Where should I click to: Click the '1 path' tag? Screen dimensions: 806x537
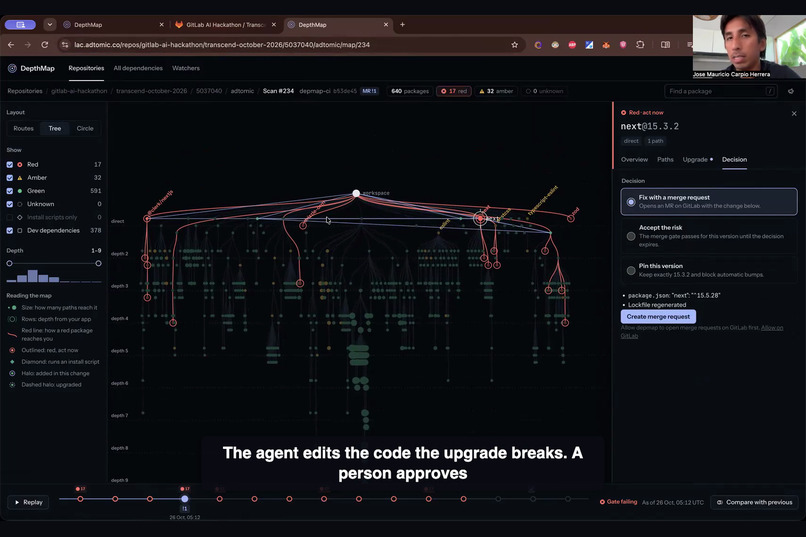(655, 141)
